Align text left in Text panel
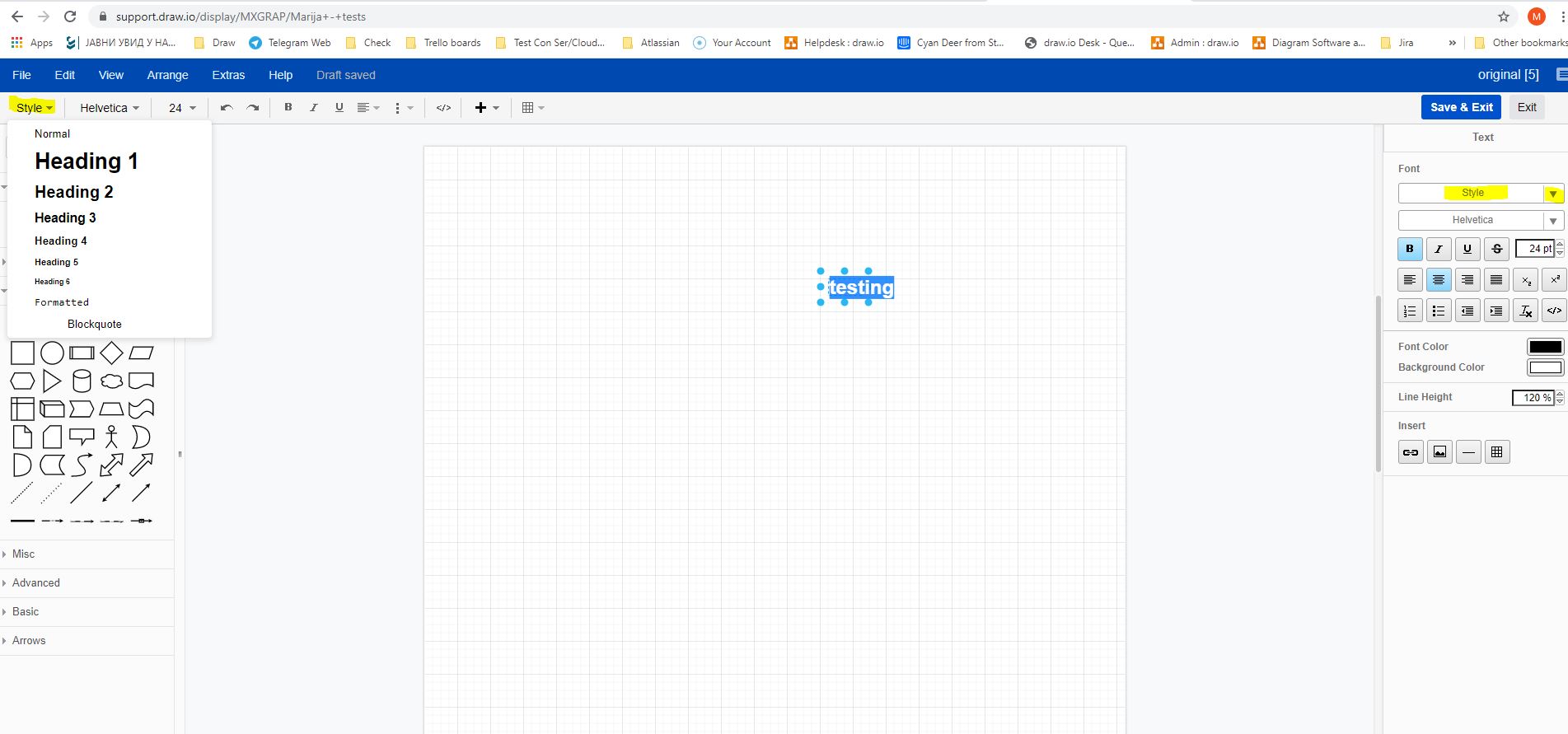 (x=1410, y=280)
